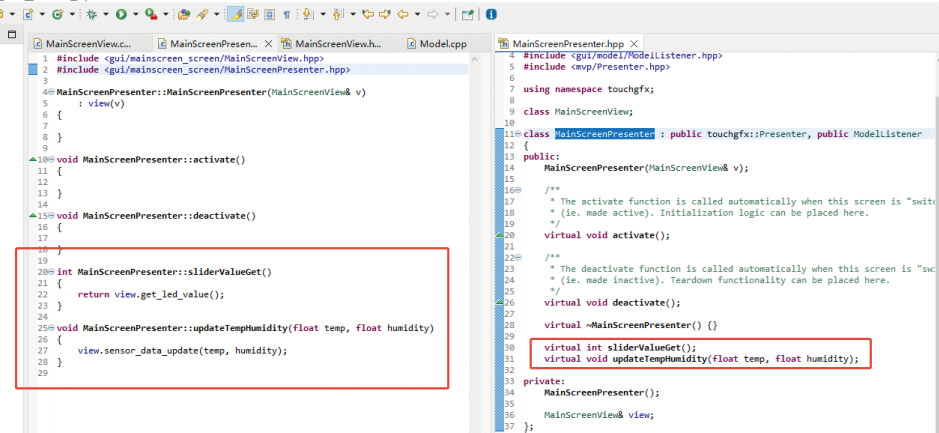The height and width of the screenshot is (433, 939).
Task: Click the New class green C icon
Action: (x=57, y=14)
